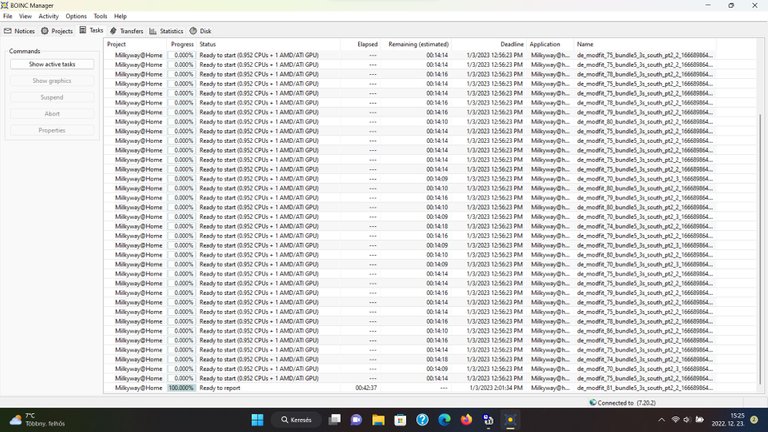This screenshot has width=768, height=432.
Task: Open the File menu
Action: coord(7,16)
